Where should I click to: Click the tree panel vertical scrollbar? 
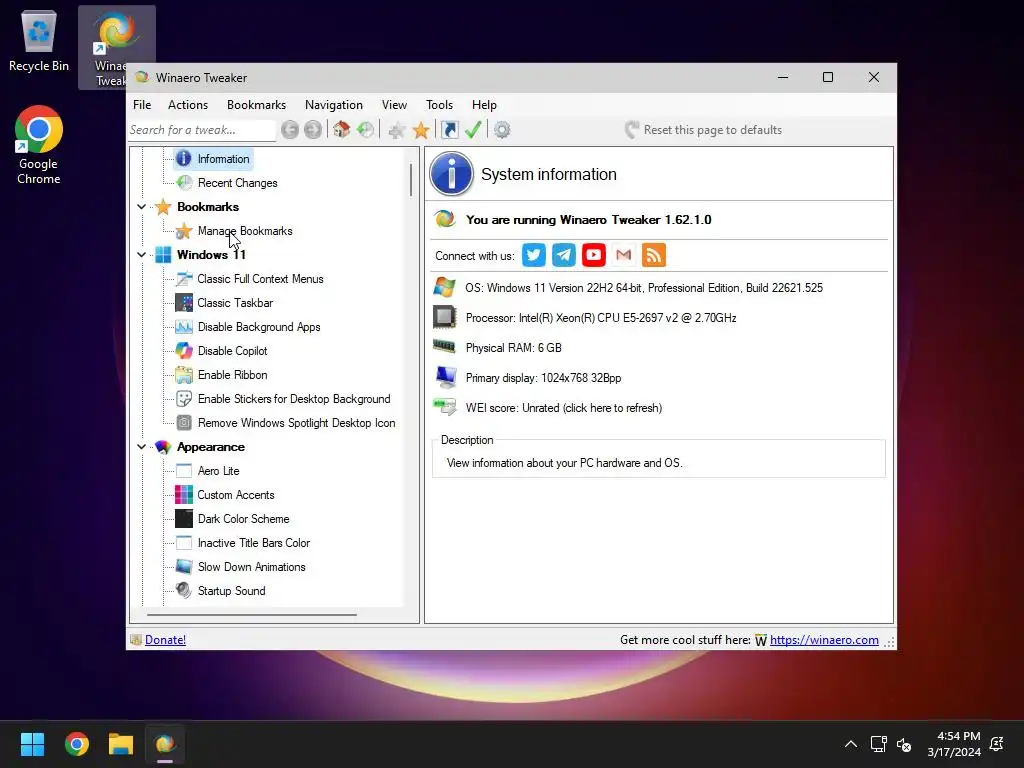[x=411, y=180]
